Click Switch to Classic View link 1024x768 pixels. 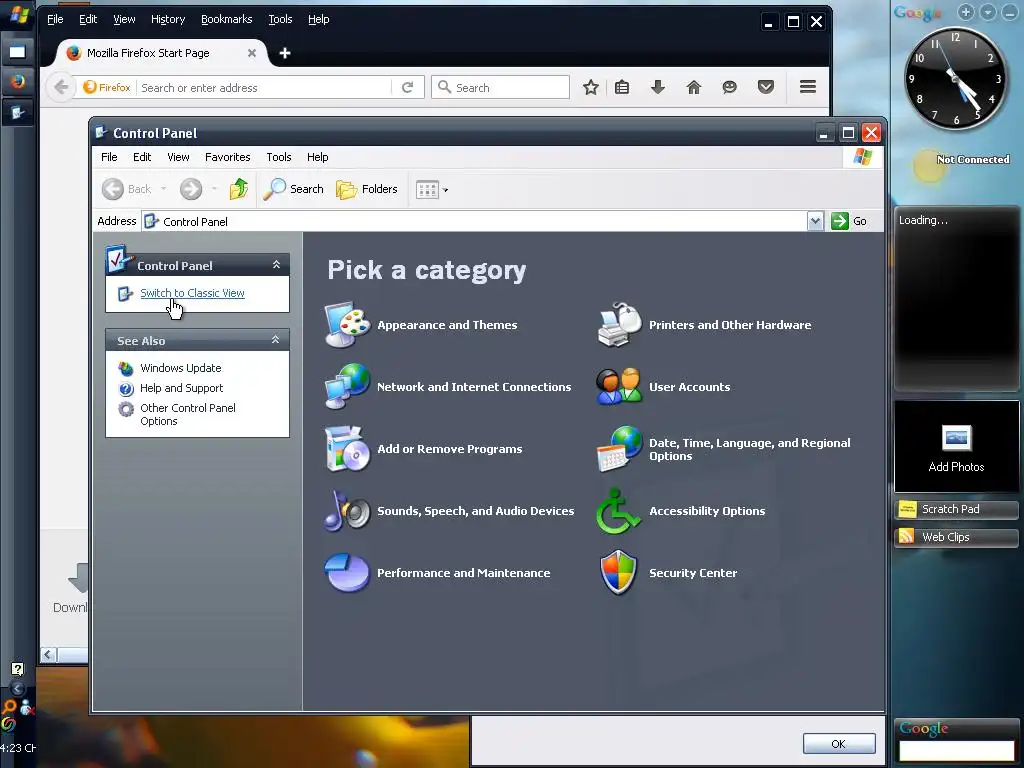[x=192, y=293]
